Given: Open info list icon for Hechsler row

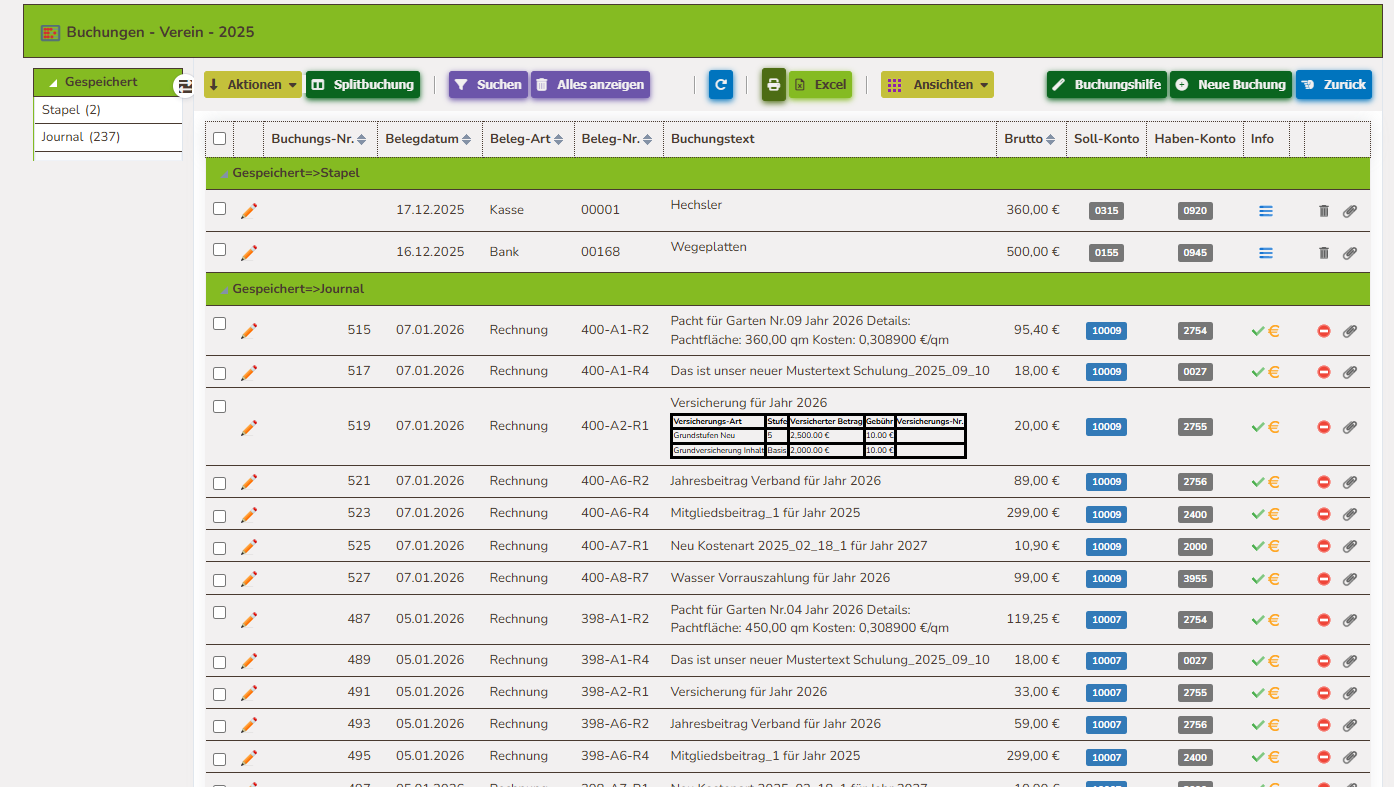Looking at the screenshot, I should (x=1266, y=211).
